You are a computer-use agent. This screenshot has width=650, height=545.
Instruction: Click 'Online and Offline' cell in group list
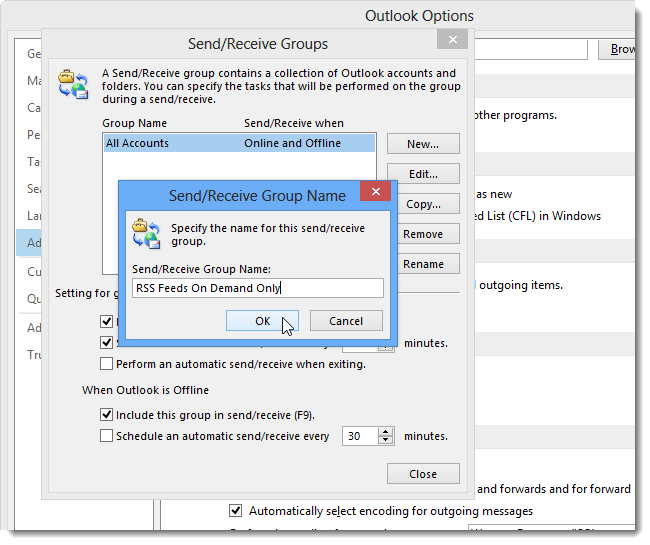pos(292,143)
